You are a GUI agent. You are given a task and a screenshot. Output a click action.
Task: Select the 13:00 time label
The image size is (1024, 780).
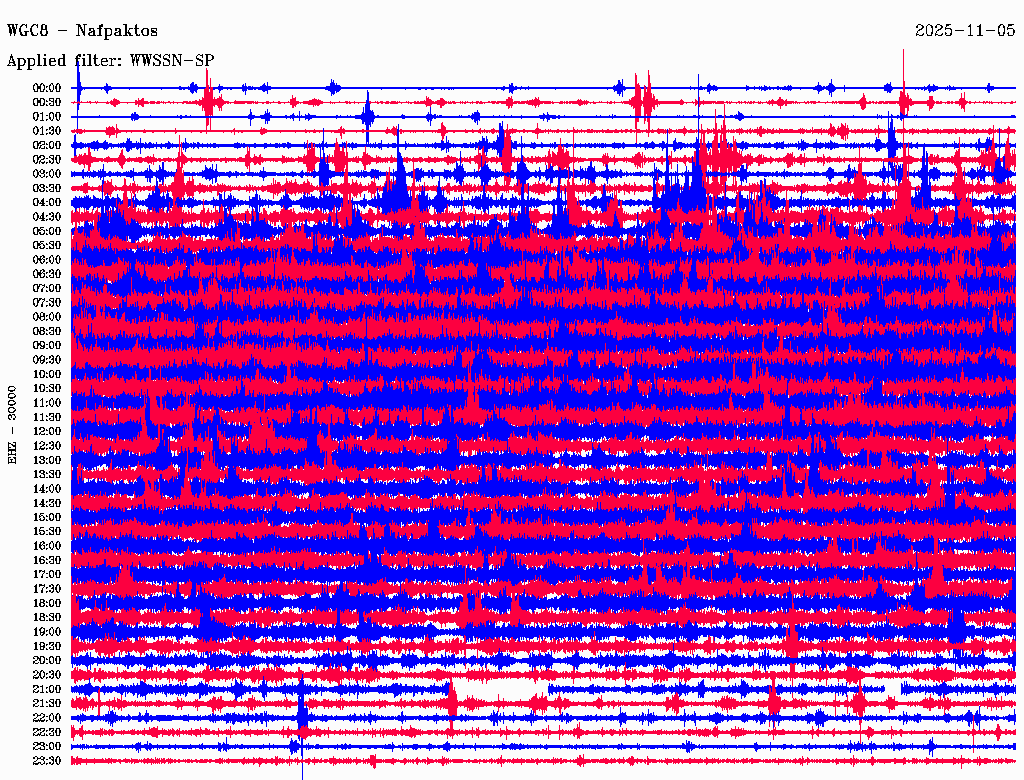coord(47,460)
